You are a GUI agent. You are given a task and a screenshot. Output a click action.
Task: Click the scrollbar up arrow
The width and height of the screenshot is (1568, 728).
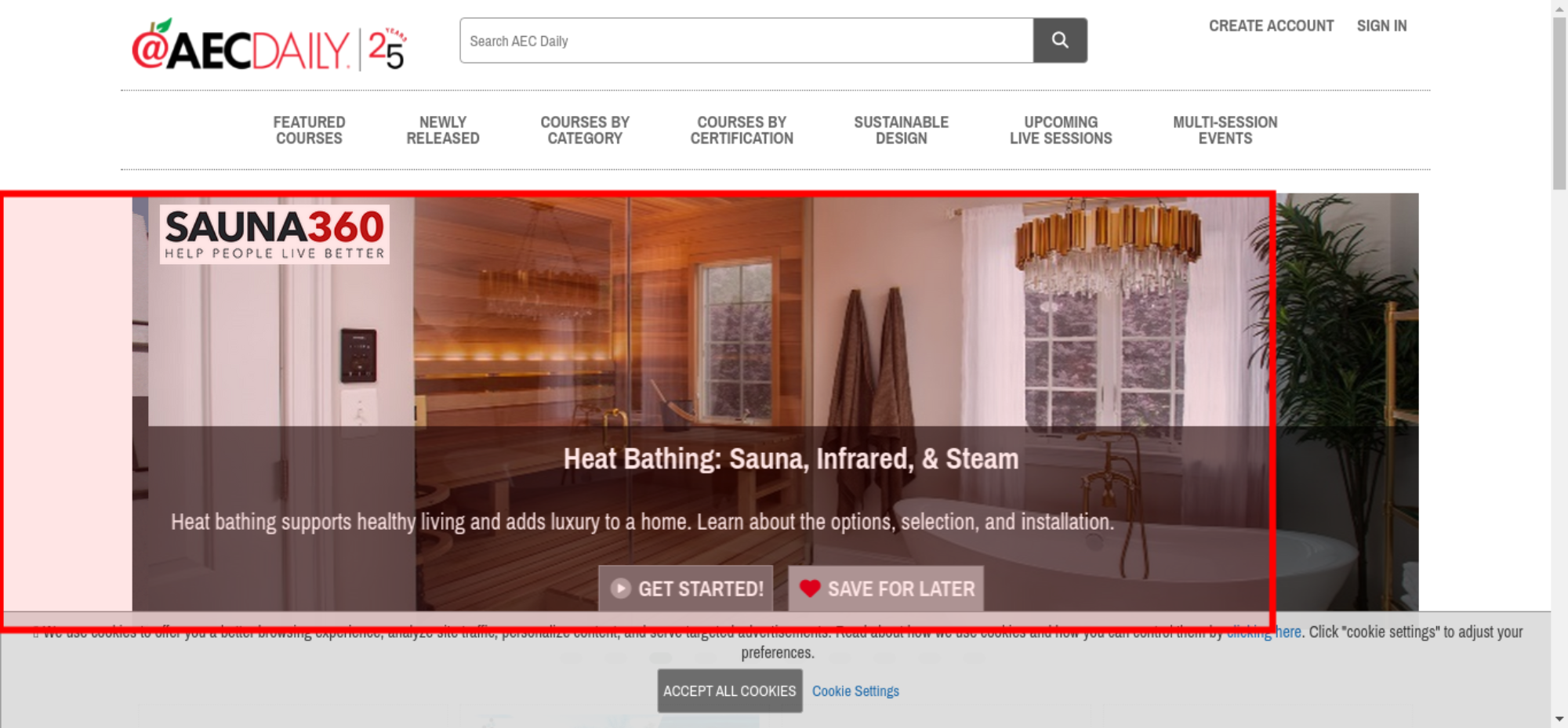[1559, 8]
